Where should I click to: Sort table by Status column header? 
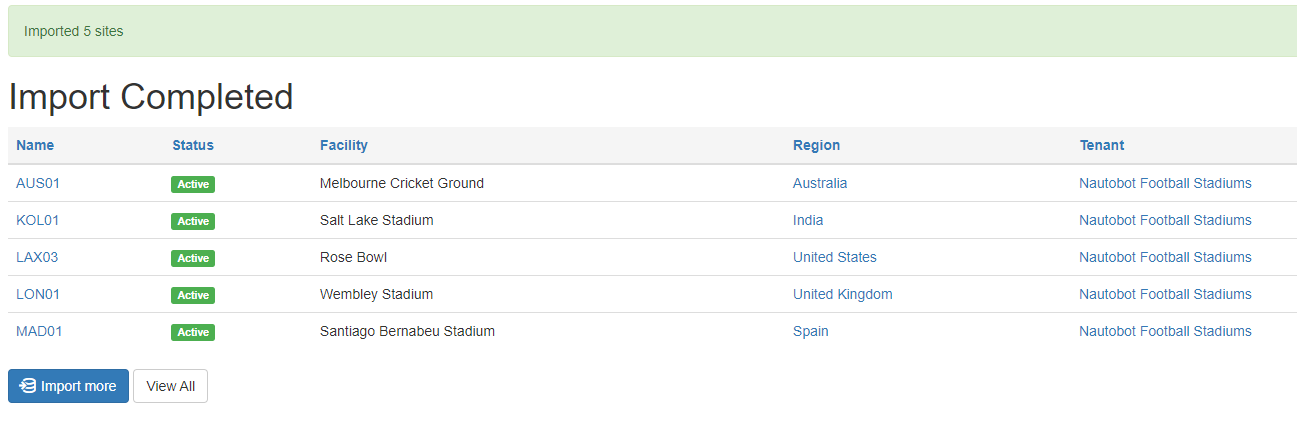193,145
